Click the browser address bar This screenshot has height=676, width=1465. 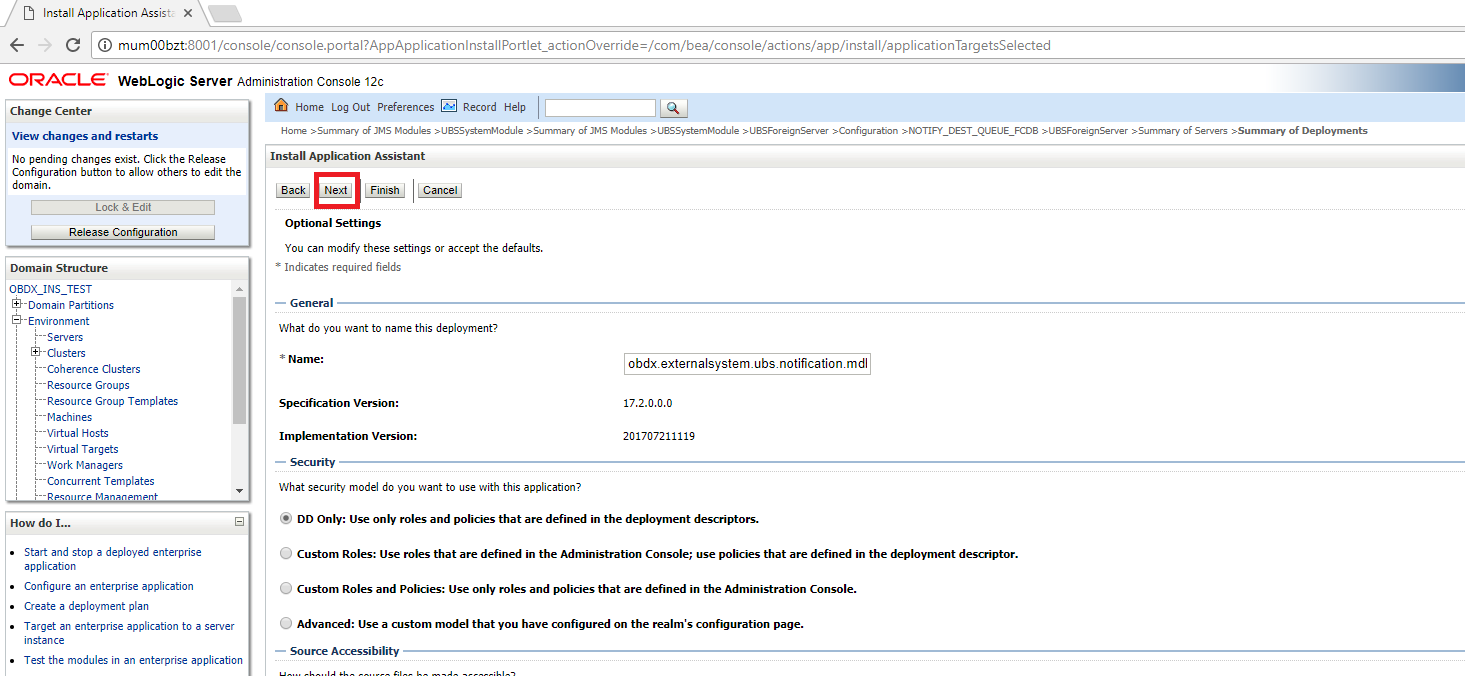pos(775,45)
